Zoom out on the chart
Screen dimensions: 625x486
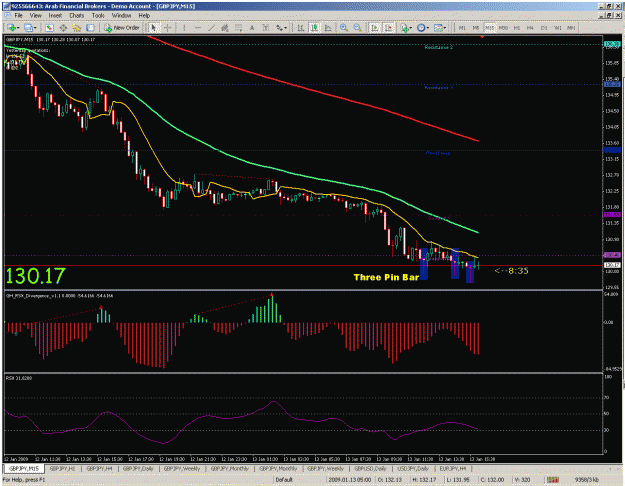click(x=358, y=28)
